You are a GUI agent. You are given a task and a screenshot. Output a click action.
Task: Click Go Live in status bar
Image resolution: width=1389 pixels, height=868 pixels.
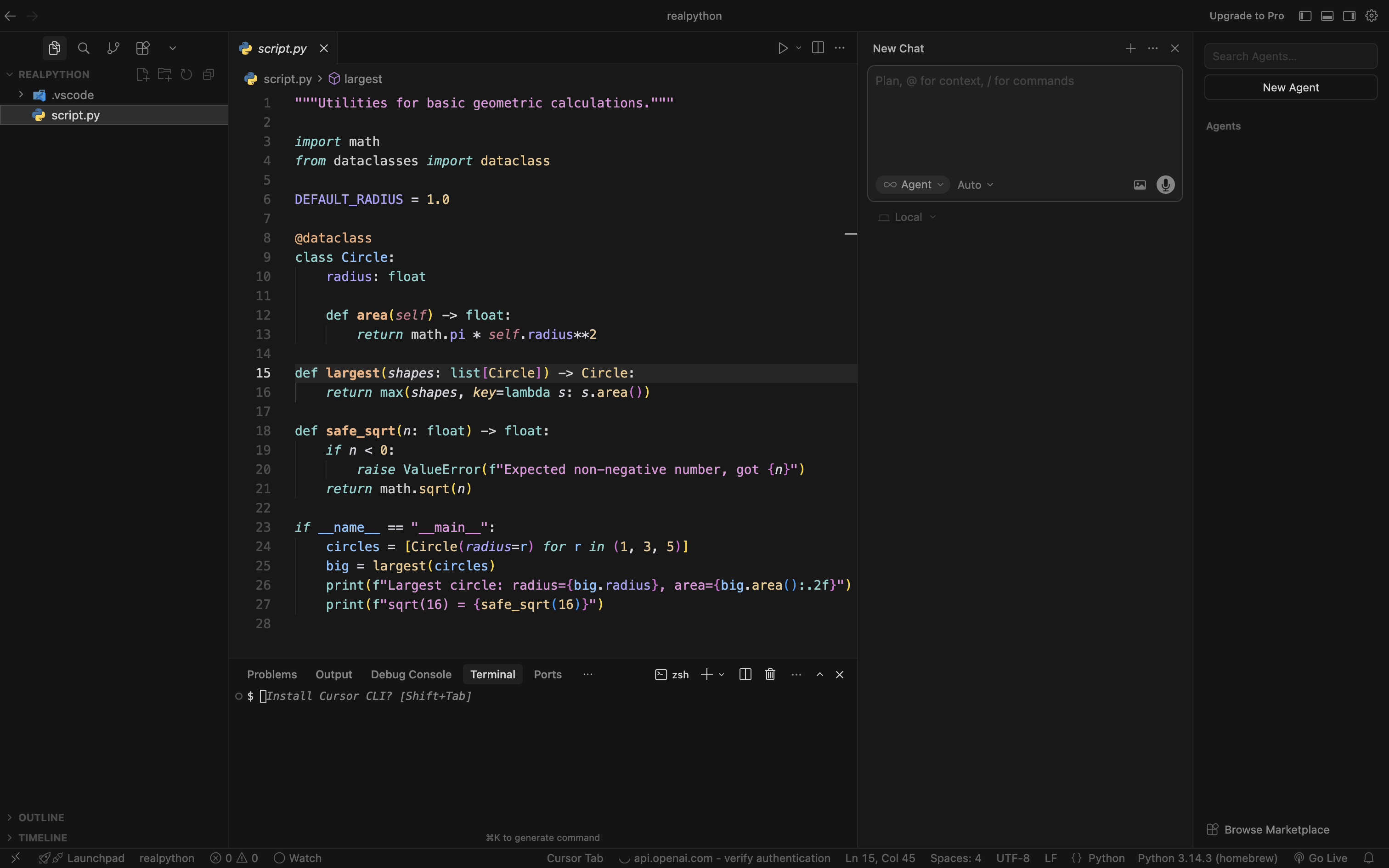coord(1321,858)
